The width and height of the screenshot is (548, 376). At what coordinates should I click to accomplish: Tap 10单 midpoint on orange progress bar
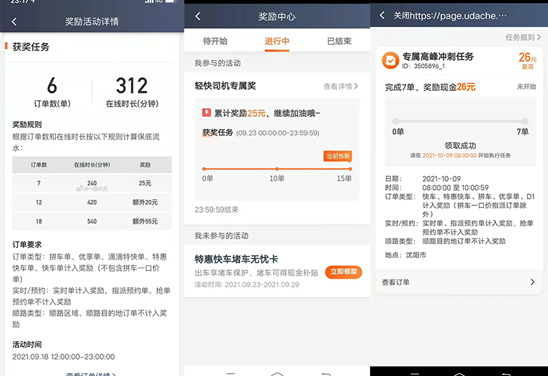click(277, 169)
